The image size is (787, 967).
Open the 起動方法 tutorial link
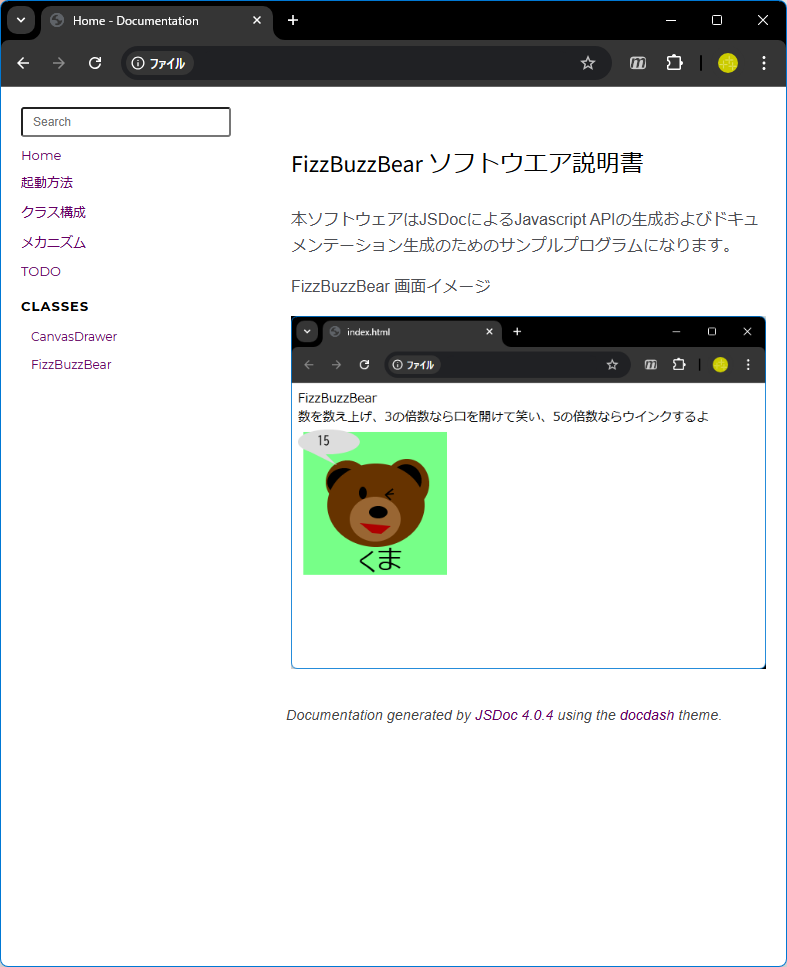[x=47, y=182]
